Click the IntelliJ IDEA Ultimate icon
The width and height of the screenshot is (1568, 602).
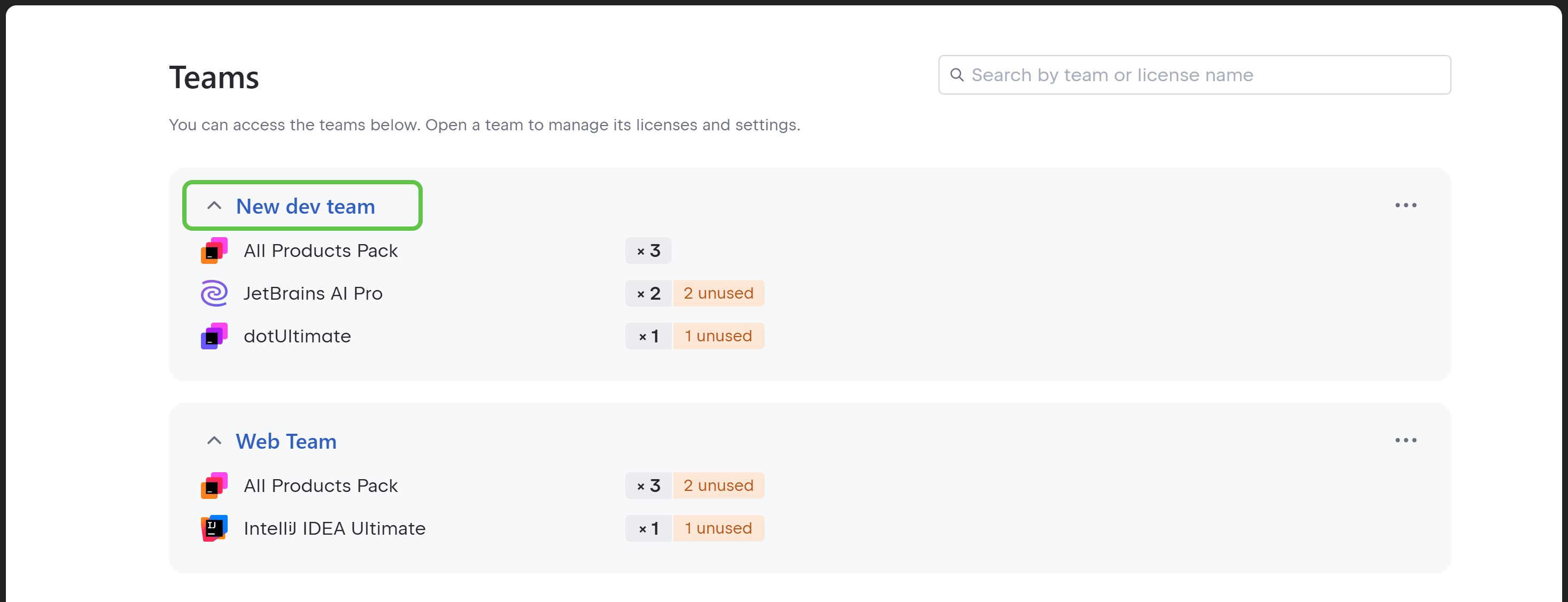[x=214, y=528]
